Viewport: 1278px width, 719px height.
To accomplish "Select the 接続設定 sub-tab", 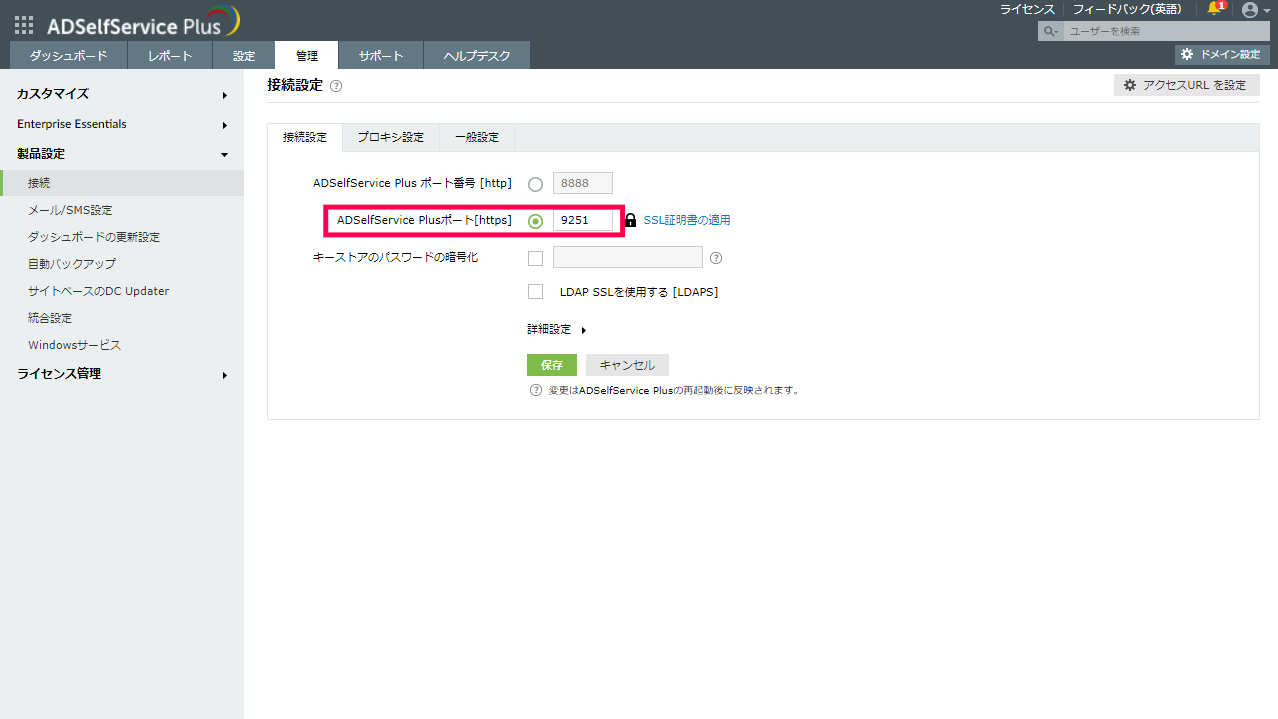I will click(x=305, y=137).
